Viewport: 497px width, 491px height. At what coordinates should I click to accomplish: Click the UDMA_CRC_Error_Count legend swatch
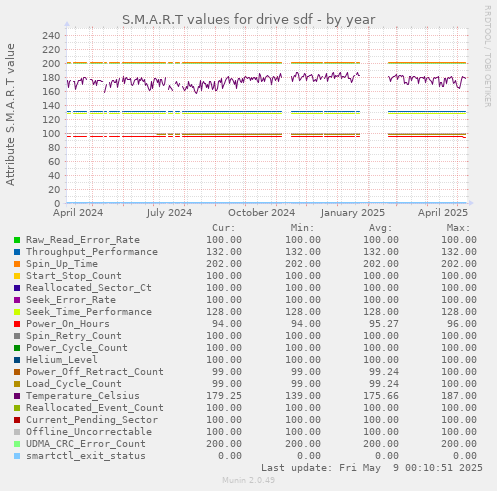(17, 444)
